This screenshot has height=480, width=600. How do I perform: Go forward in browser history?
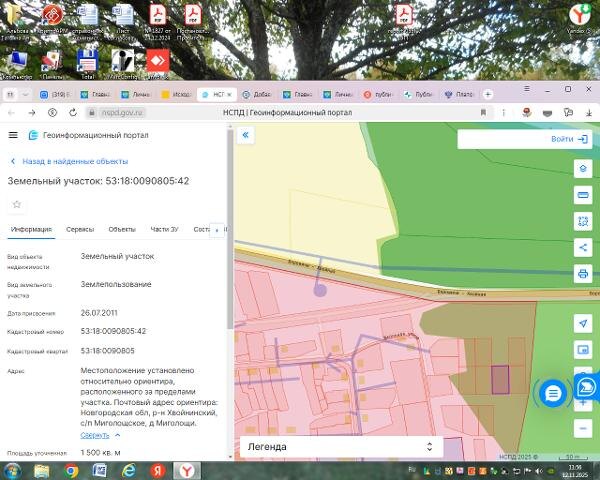point(32,113)
